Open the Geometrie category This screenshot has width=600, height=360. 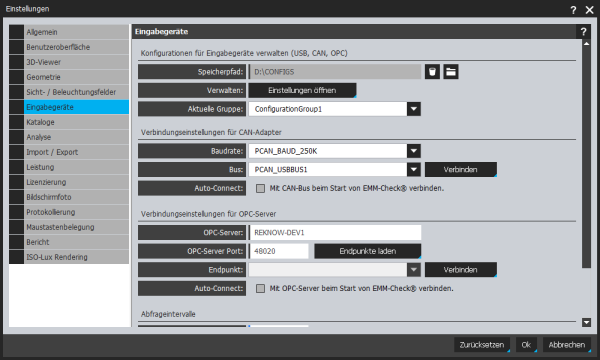click(69, 77)
